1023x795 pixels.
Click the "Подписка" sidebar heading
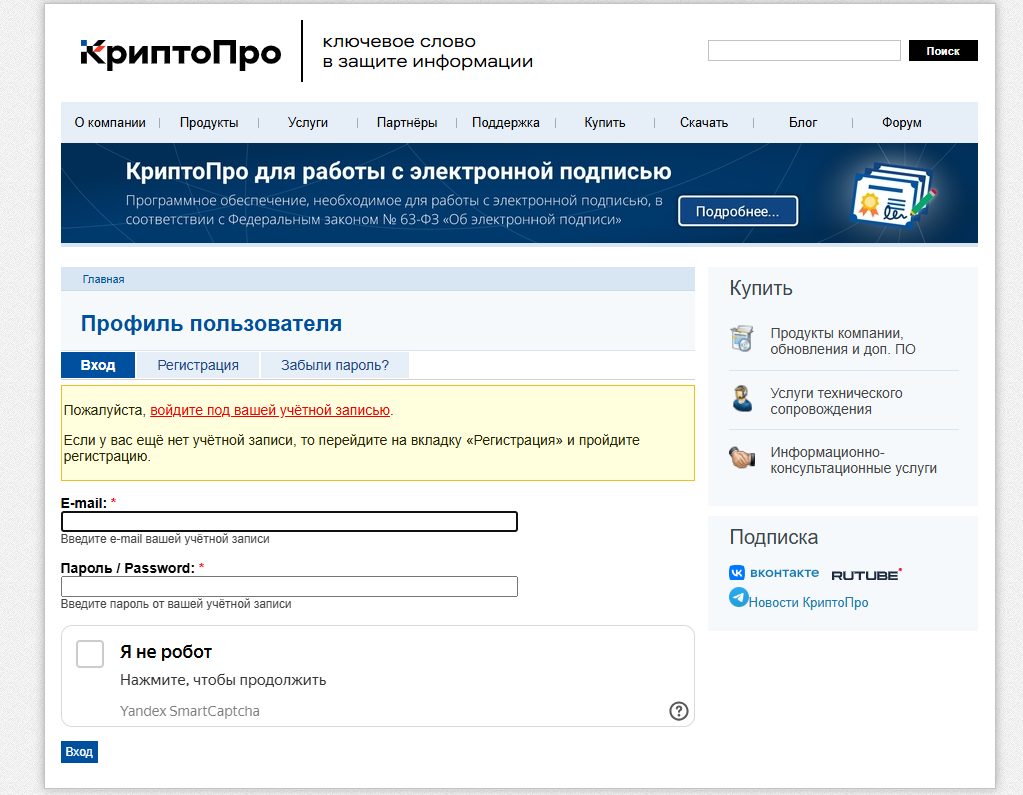[x=773, y=537]
